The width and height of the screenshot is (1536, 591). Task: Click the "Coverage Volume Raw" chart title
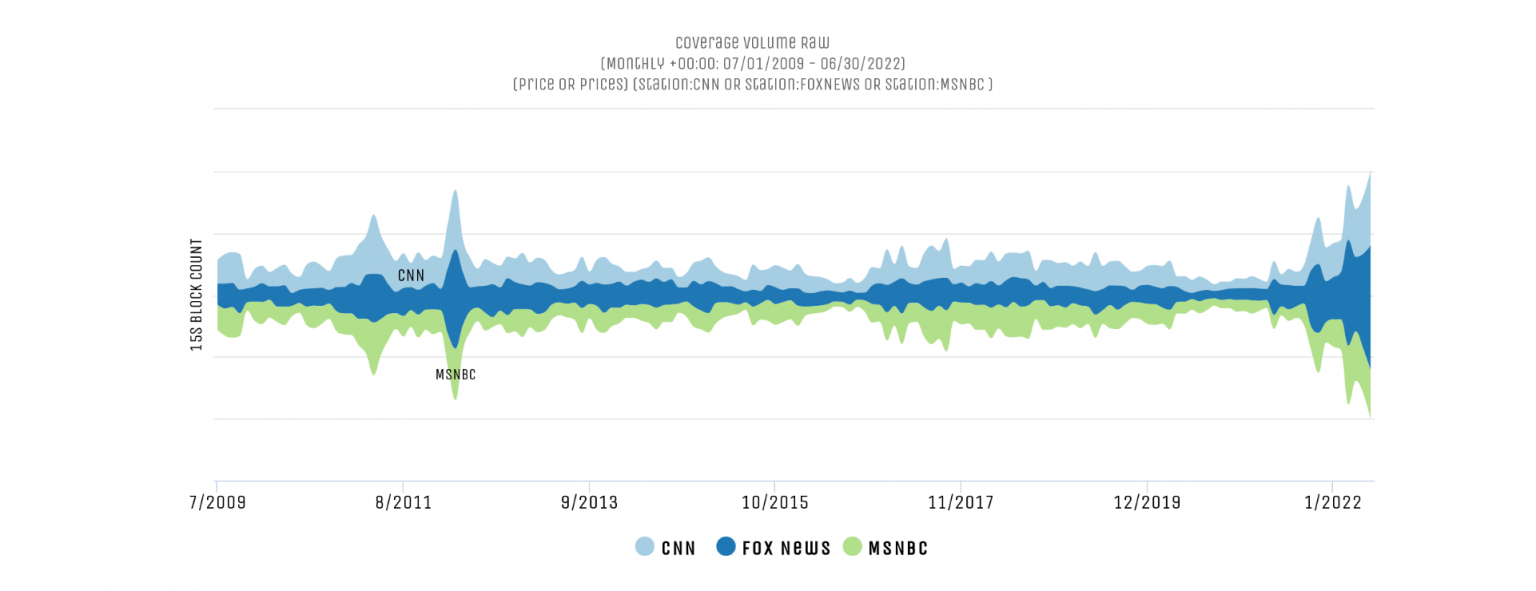click(x=752, y=43)
